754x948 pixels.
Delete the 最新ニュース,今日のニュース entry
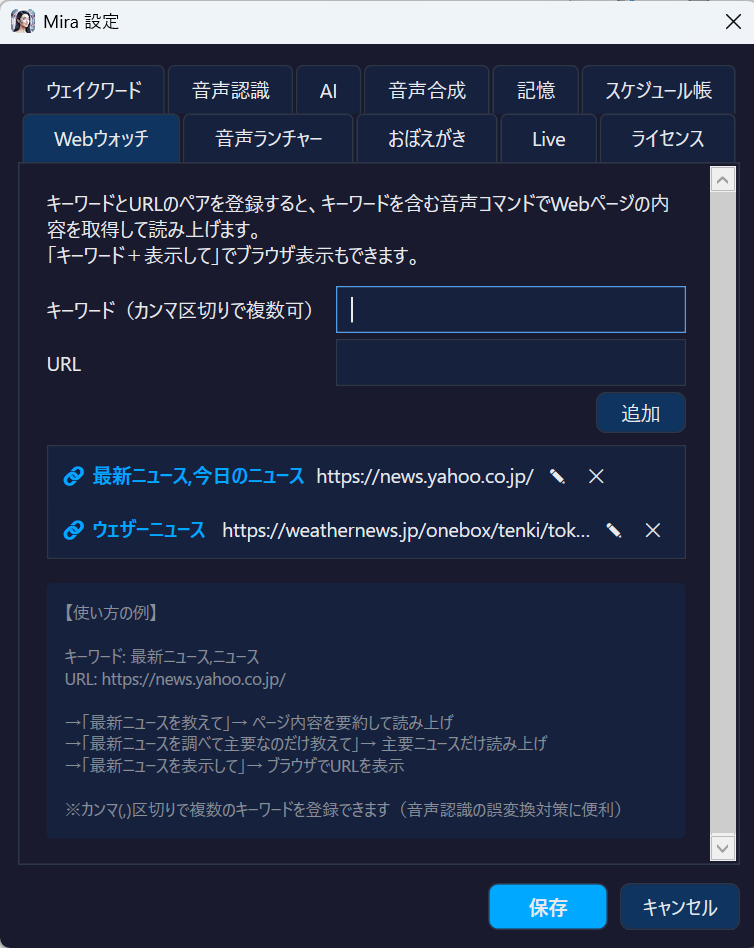pyautogui.click(x=596, y=477)
